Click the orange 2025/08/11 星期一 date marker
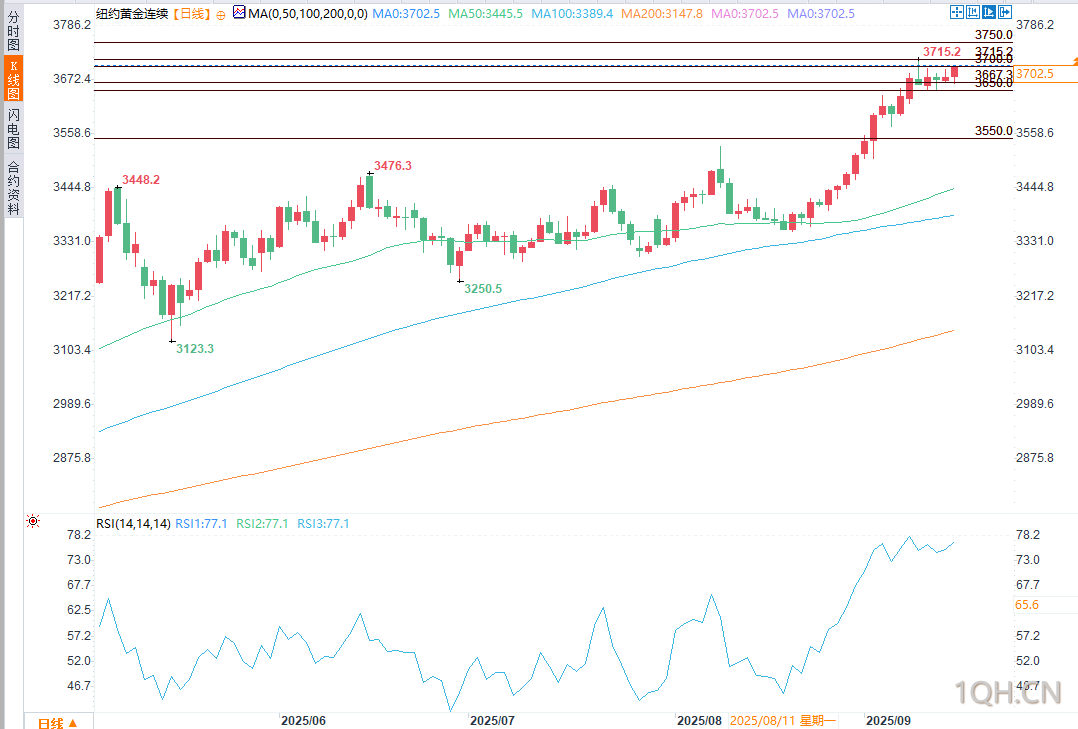Image resolution: width=1078 pixels, height=729 pixels. 782,721
